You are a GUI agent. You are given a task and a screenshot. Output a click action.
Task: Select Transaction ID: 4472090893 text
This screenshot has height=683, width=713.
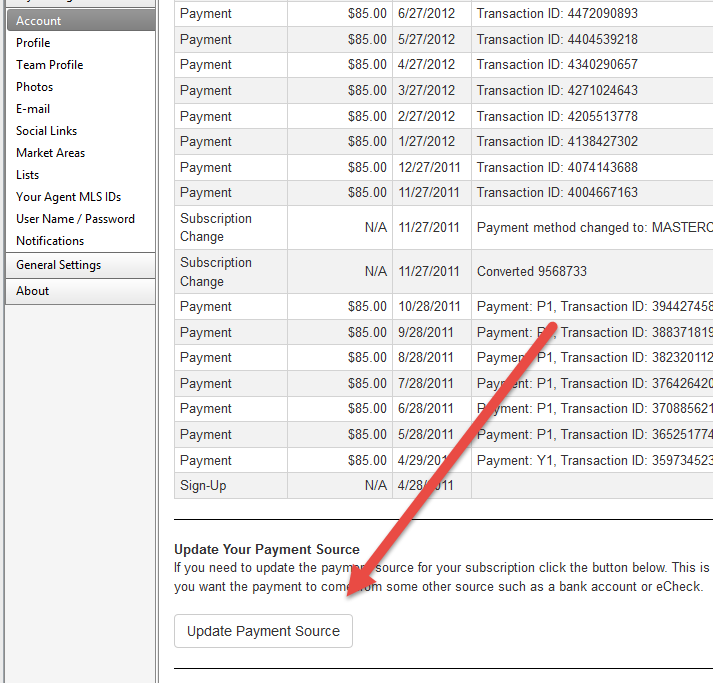coord(557,14)
